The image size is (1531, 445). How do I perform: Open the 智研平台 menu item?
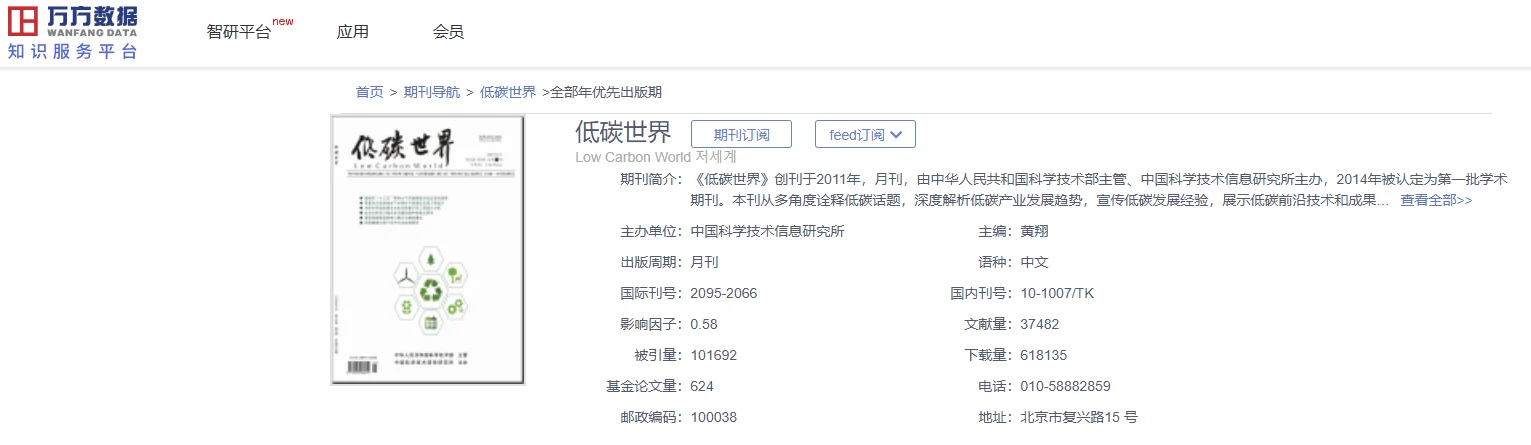click(239, 31)
